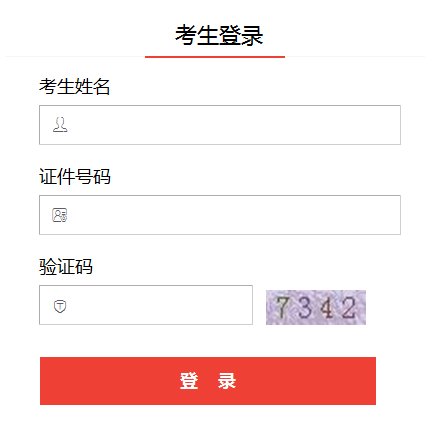
Task: Click the digit 4 in captcha image
Action: (326, 307)
